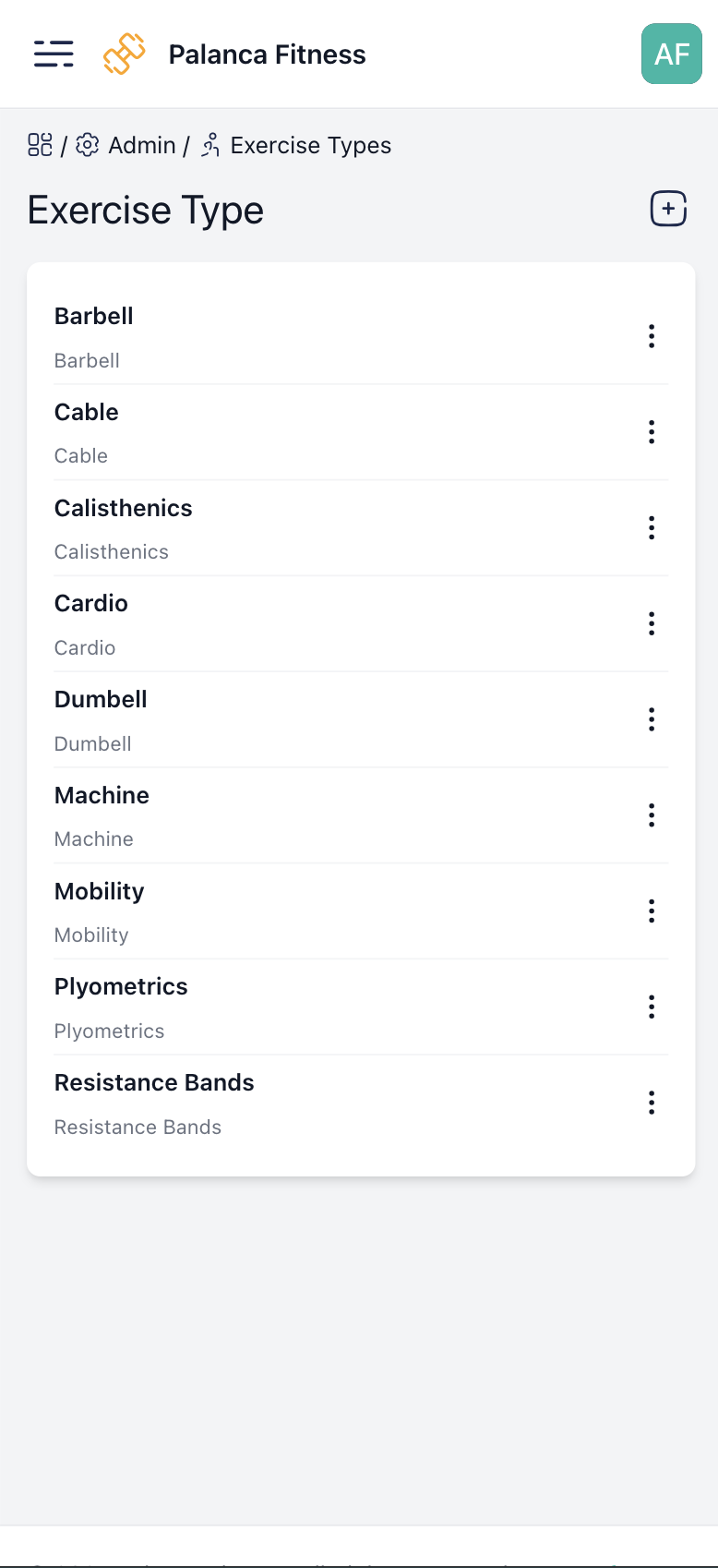718x1568 pixels.
Task: Open the AF user avatar menu
Action: click(x=671, y=54)
